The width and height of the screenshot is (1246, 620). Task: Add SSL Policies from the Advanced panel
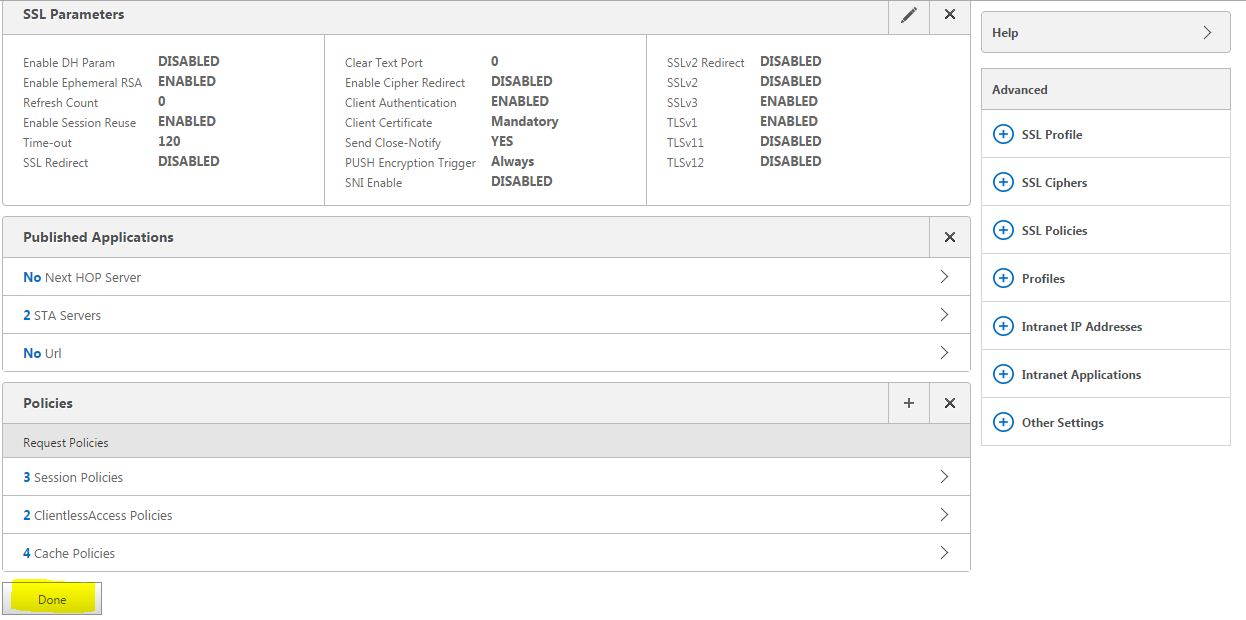[1003, 230]
